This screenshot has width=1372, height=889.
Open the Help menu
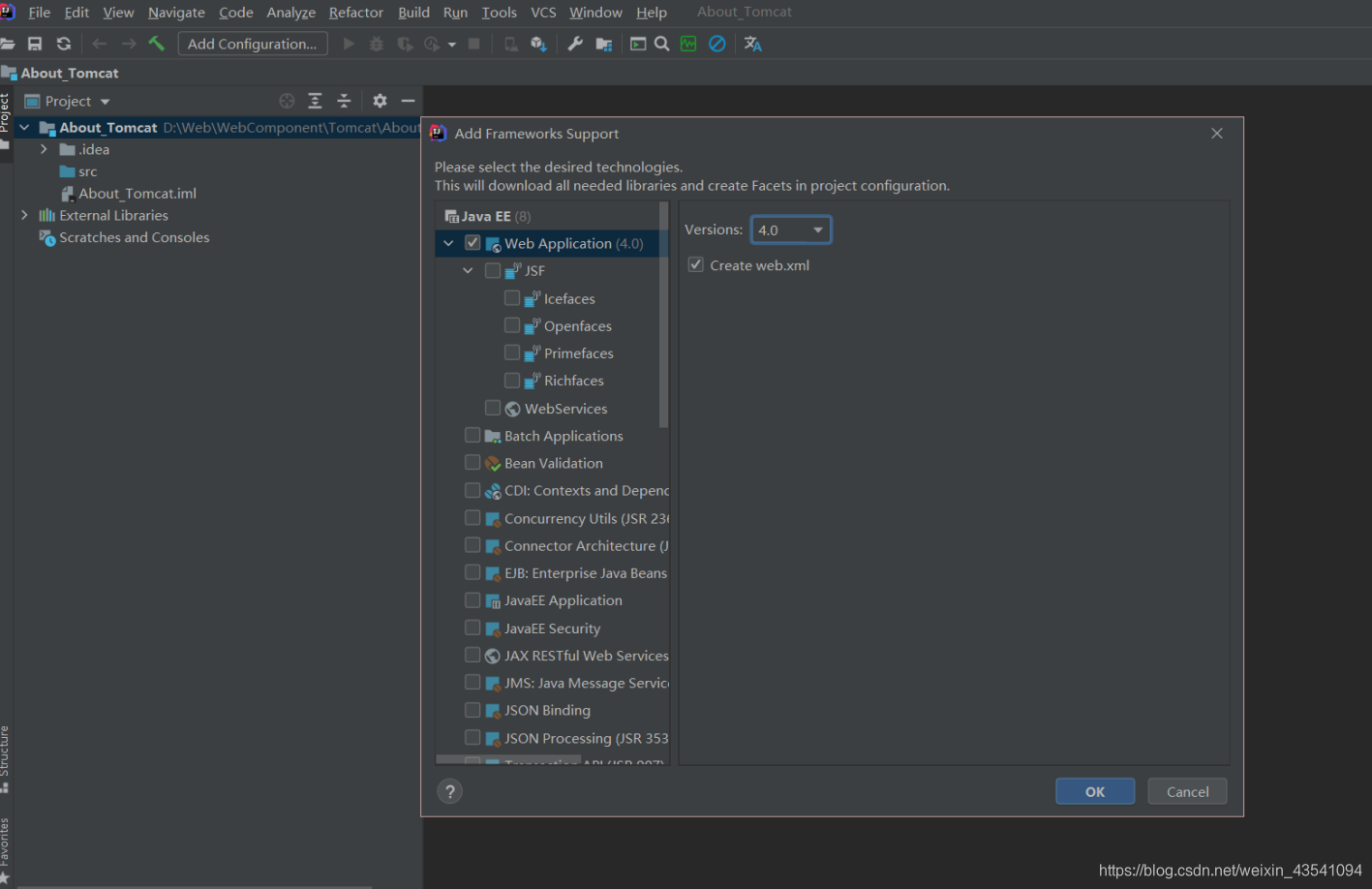[x=652, y=12]
